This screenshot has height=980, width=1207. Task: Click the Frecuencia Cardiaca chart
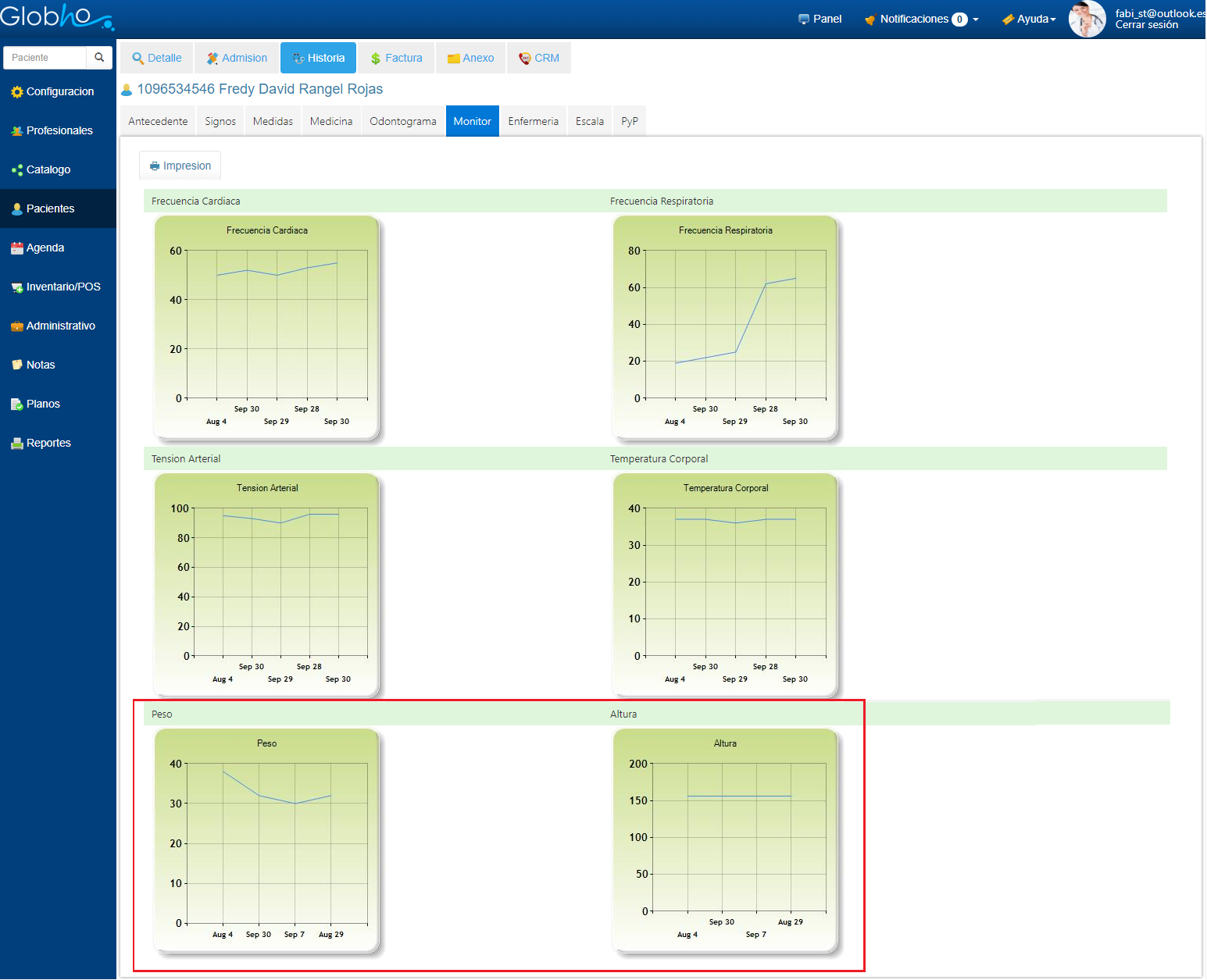267,328
